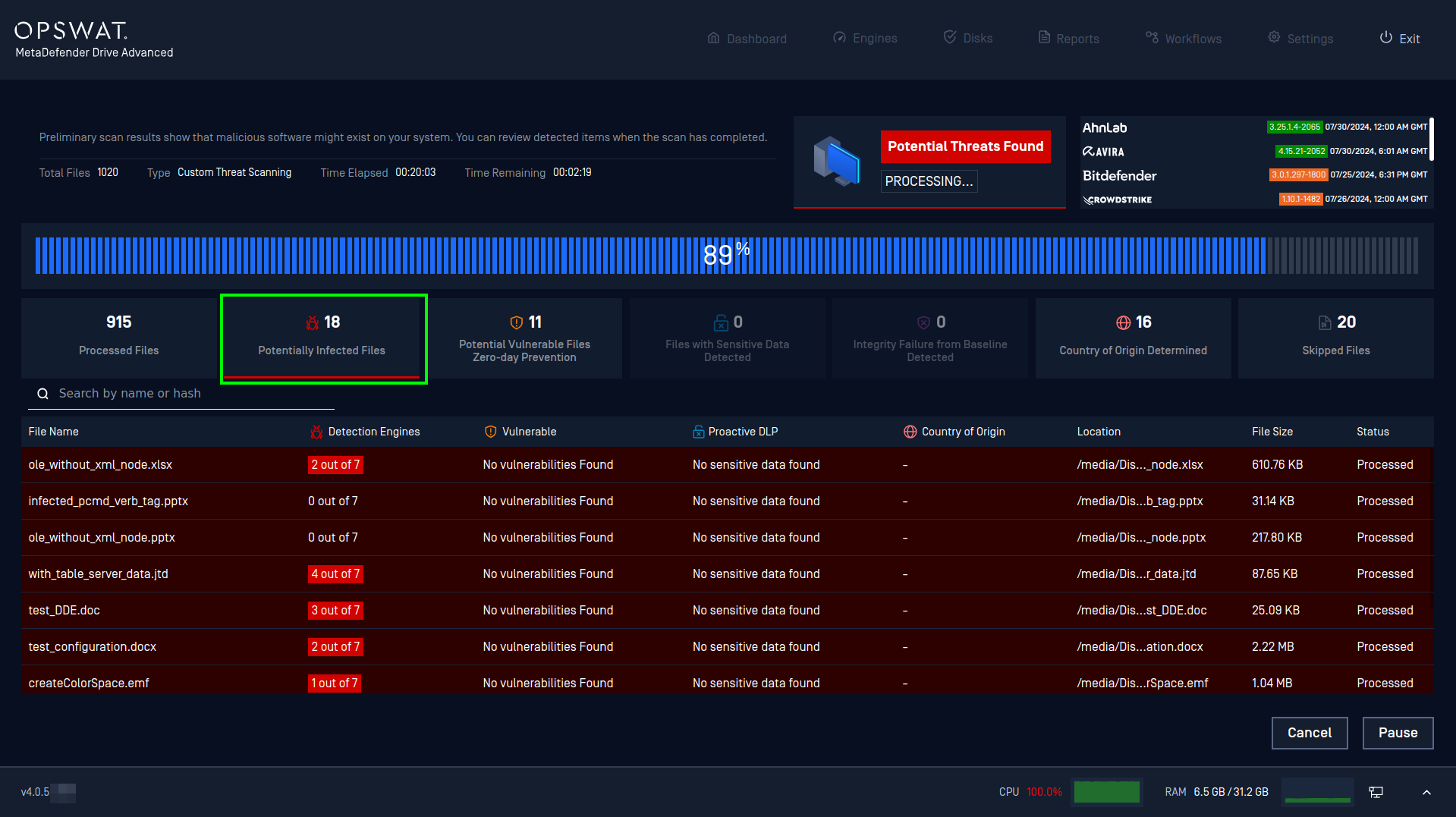Click the Dashboard home icon
The width and height of the screenshot is (1456, 817).
pyautogui.click(x=713, y=38)
